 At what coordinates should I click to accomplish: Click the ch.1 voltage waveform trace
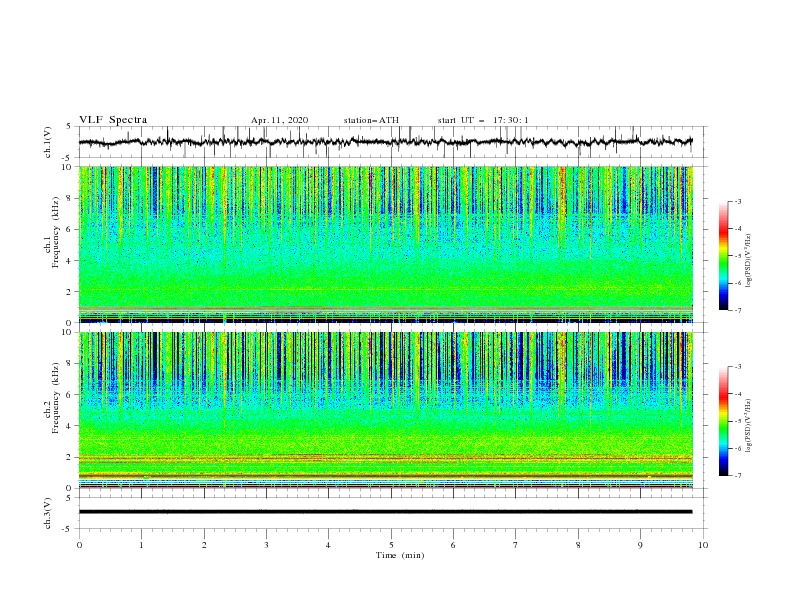385,142
